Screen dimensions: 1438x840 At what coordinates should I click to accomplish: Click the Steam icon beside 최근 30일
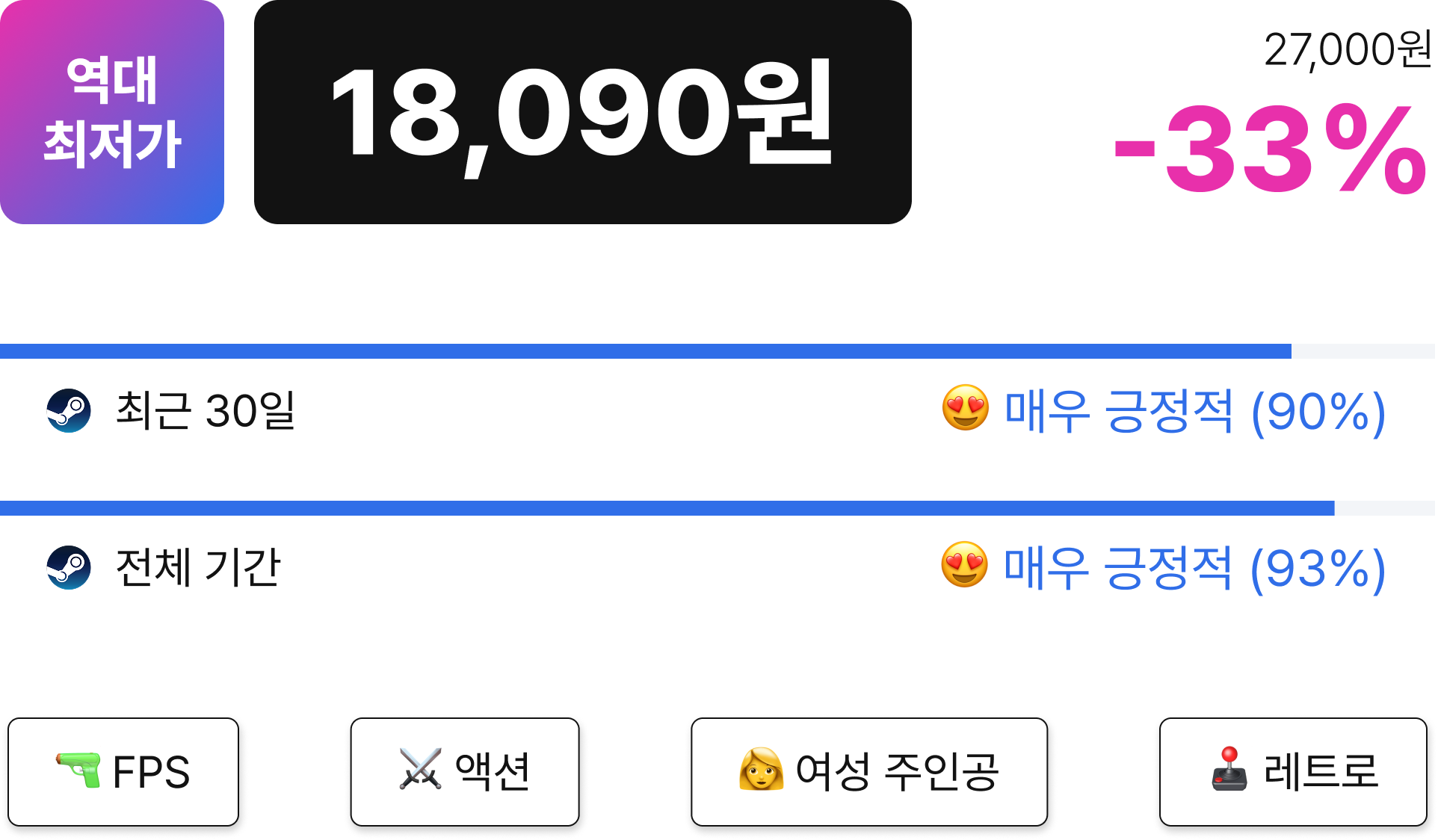click(x=69, y=410)
